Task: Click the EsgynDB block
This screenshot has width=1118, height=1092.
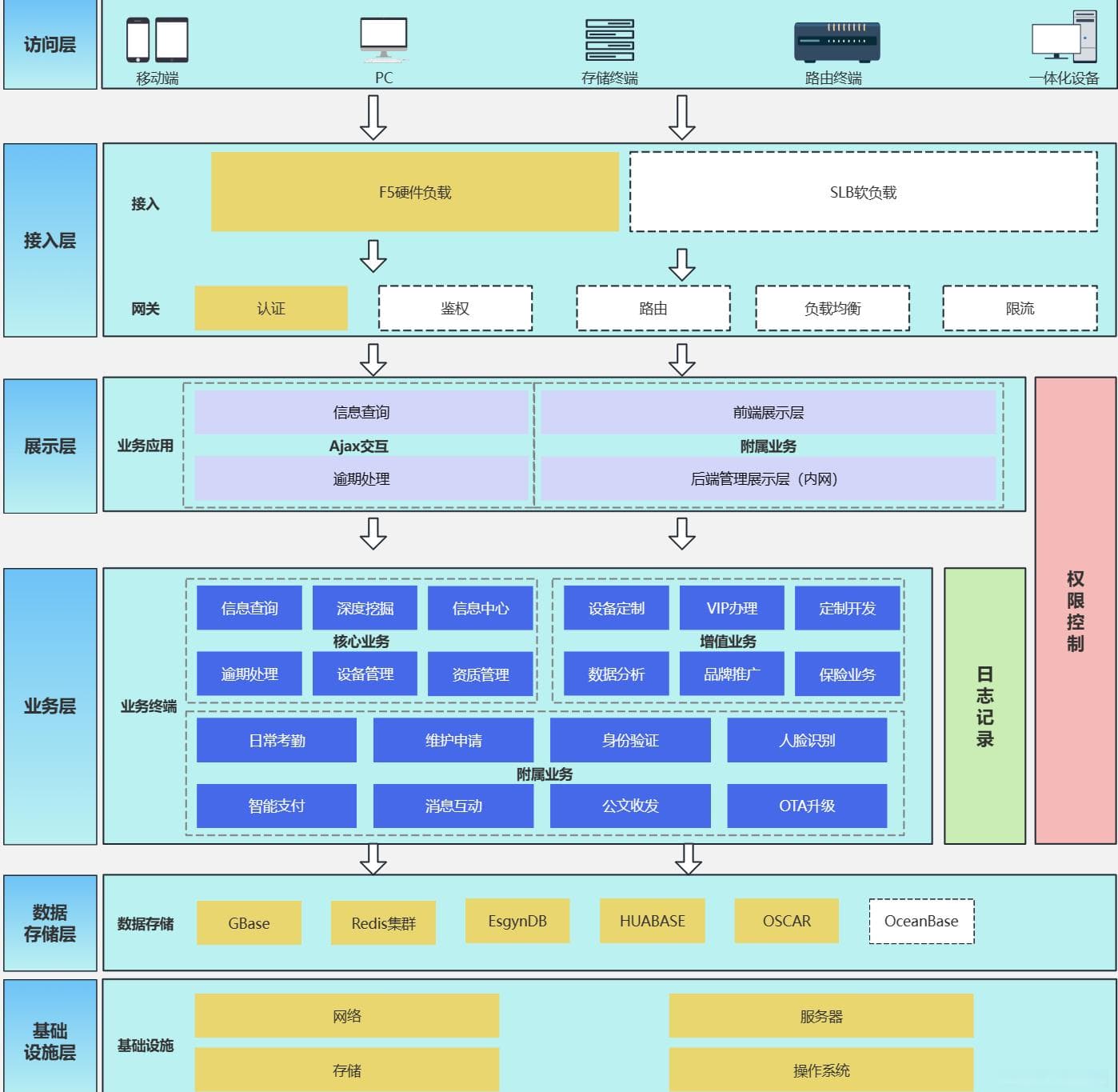Action: point(517,921)
